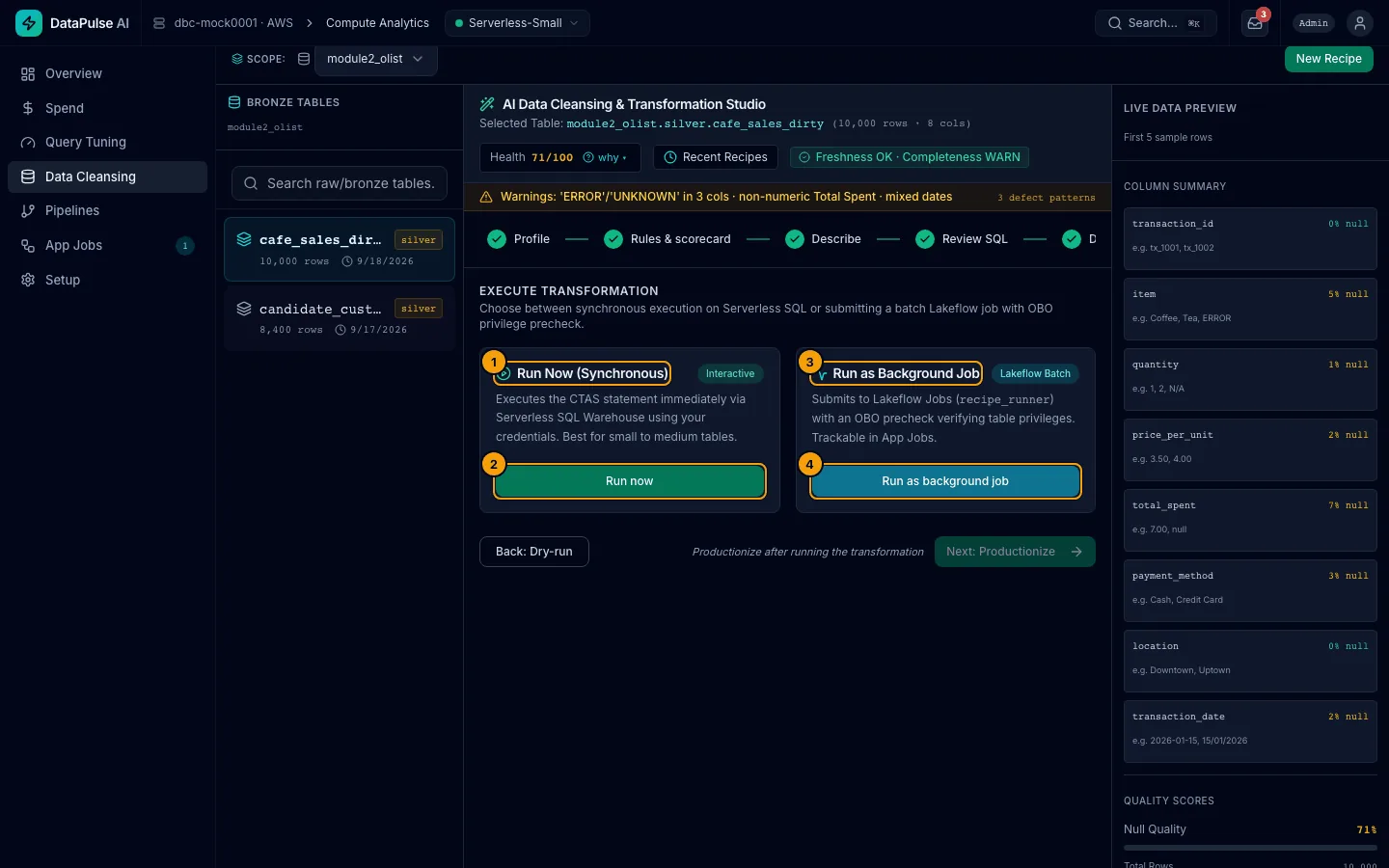
Task: Click the Freshness OK Completeness WARN badge
Action: click(910, 157)
